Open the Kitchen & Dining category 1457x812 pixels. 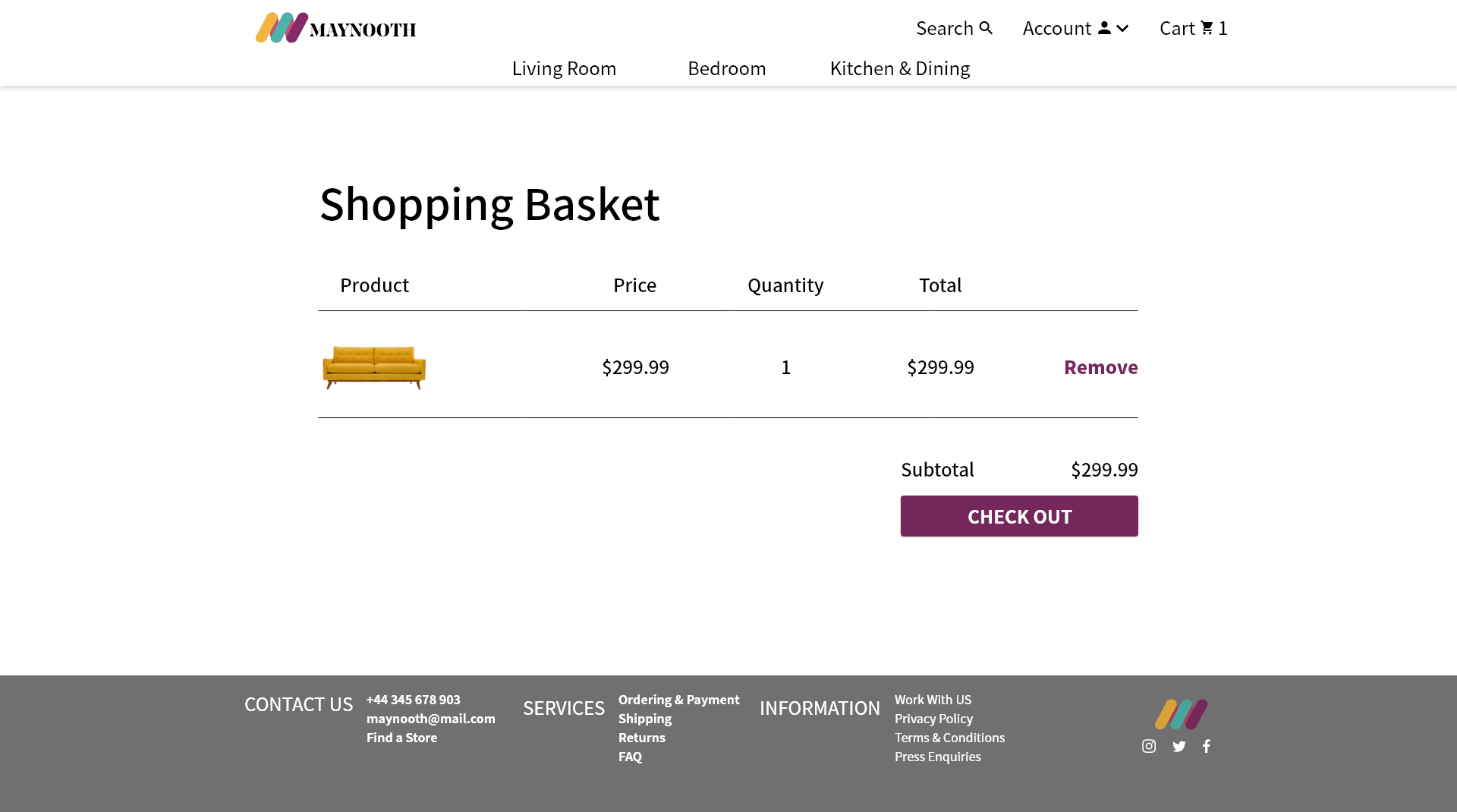[x=899, y=68]
